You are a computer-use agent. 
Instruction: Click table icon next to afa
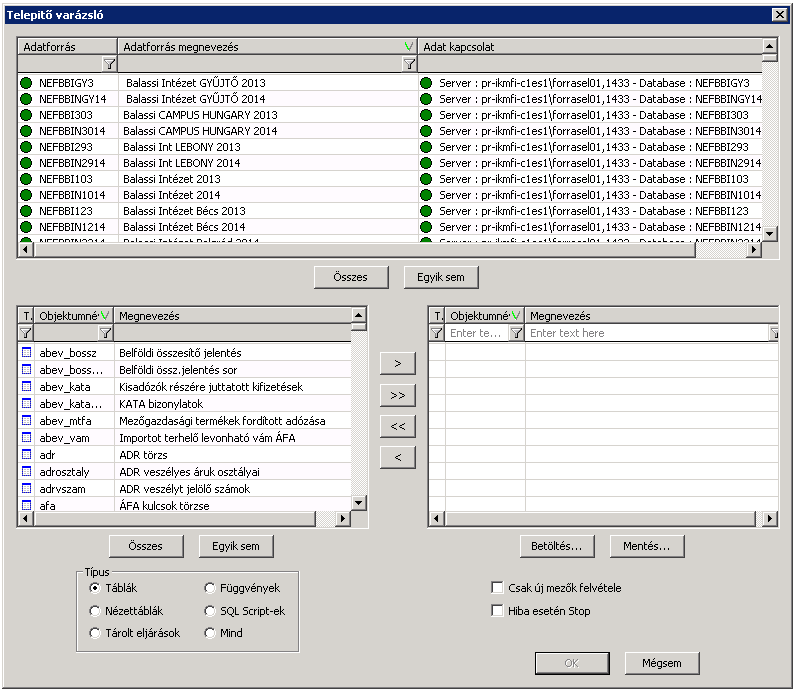[26, 505]
